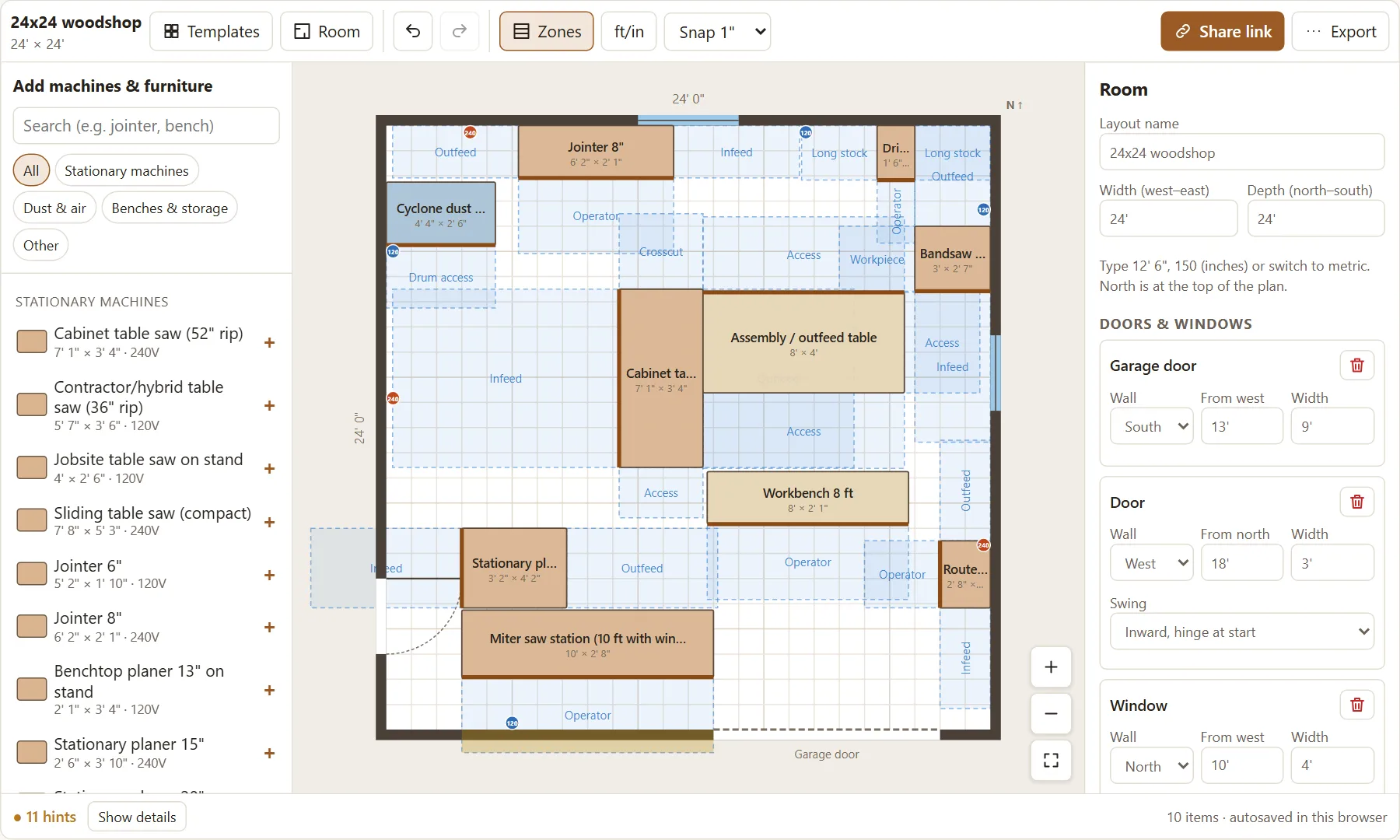This screenshot has width=1400, height=840.
Task: Select the Assembly / outfeed table
Action: [x=803, y=342]
